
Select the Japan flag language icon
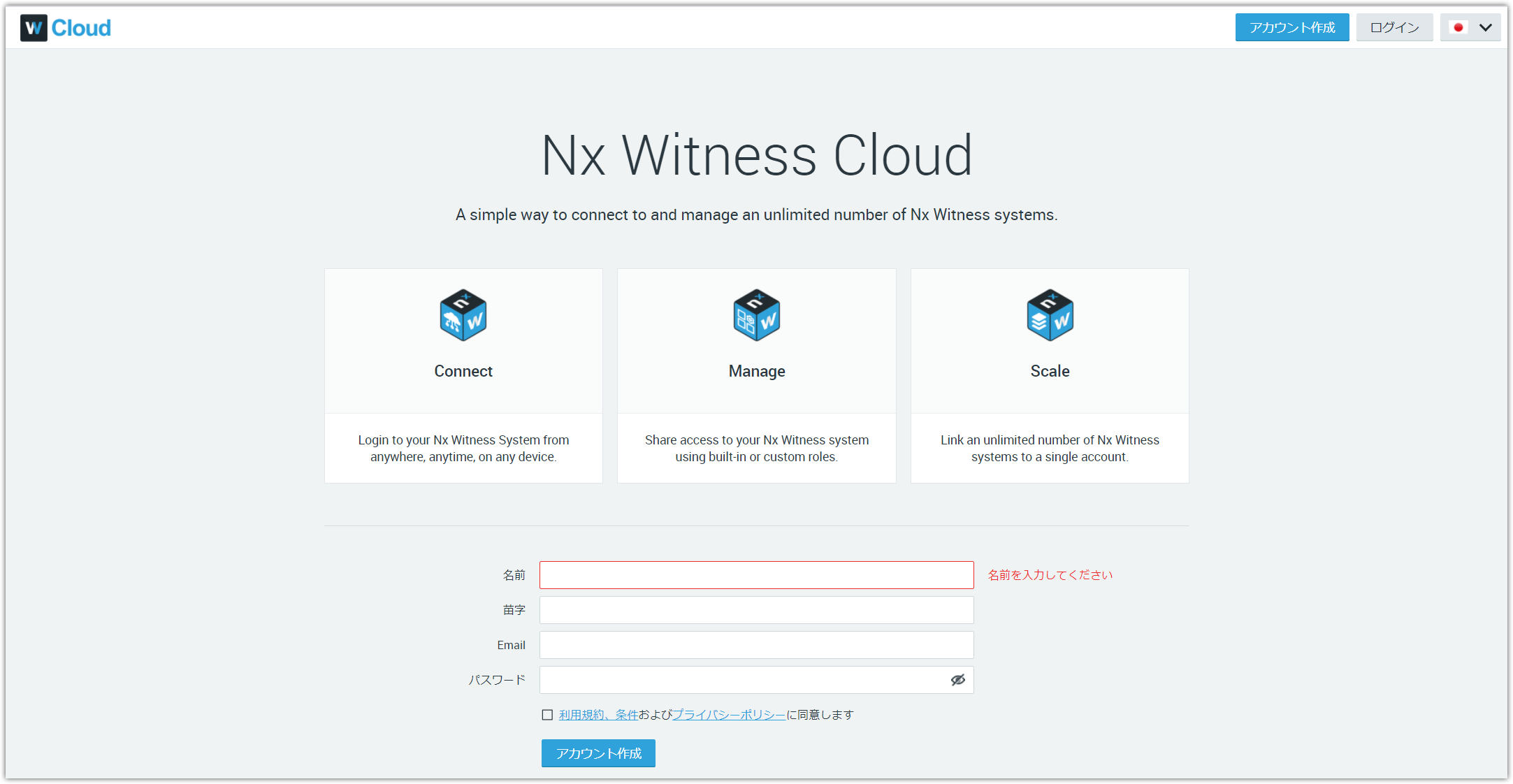tap(1458, 28)
